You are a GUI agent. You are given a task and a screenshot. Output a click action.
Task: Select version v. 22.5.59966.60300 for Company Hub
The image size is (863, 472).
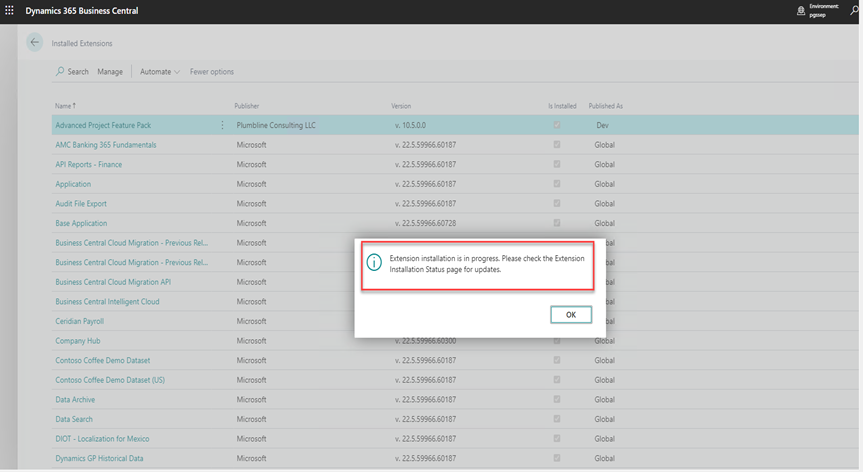[425, 341]
